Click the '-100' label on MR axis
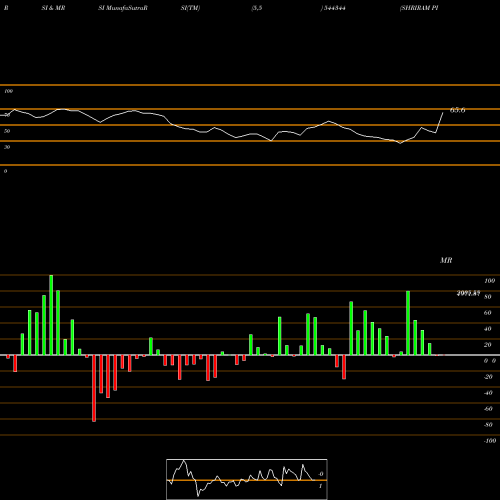Image resolution: width=500 pixels, height=500 pixels. tap(490, 441)
